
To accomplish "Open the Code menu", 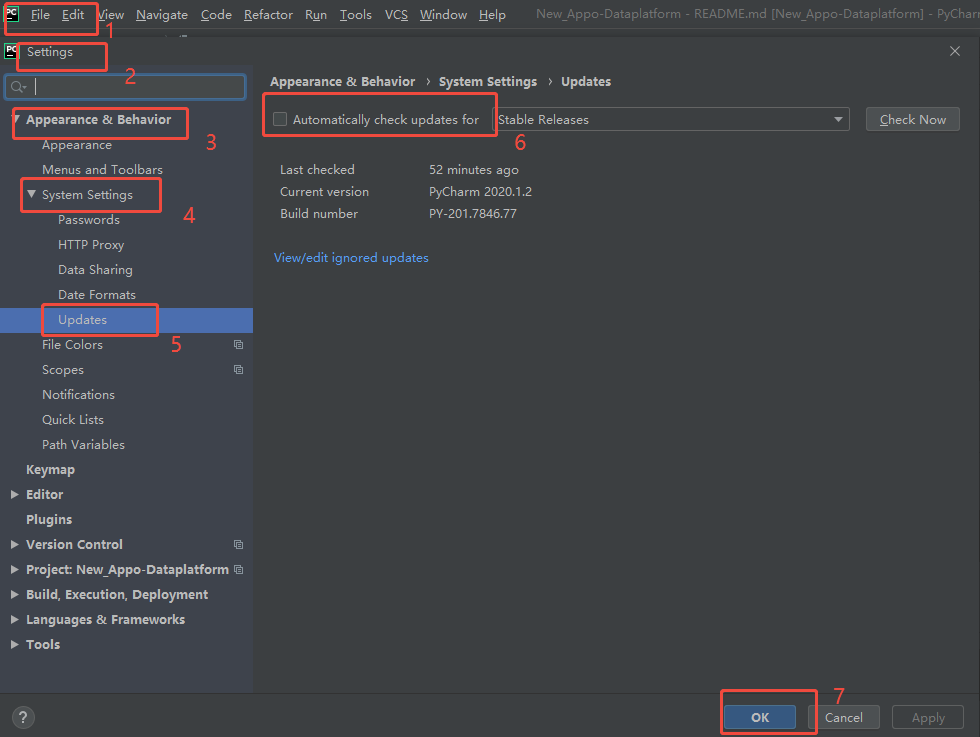I will coord(216,14).
